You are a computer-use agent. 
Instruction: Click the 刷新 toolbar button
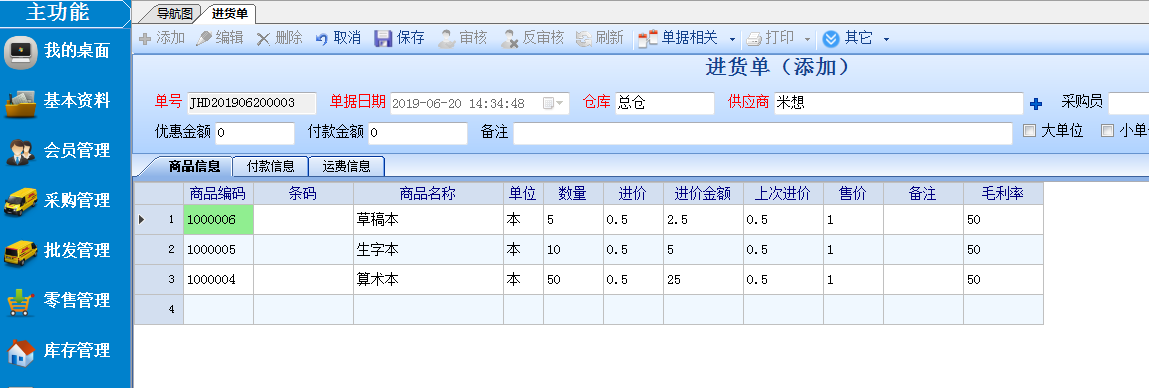pyautogui.click(x=599, y=38)
